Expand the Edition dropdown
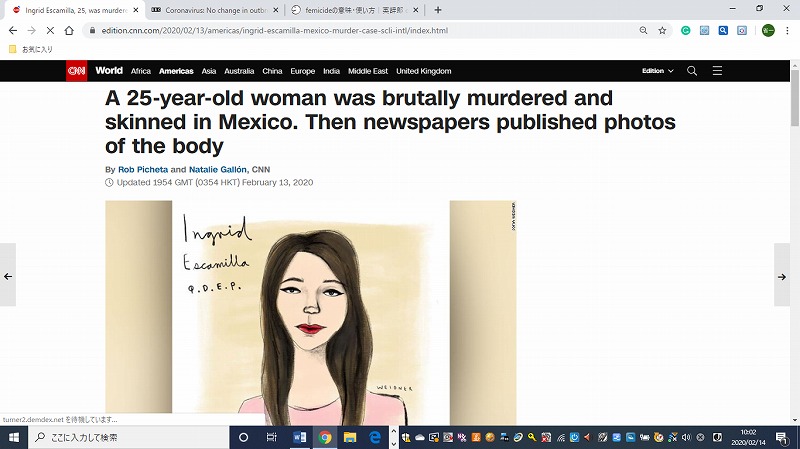The image size is (800, 449). tap(658, 71)
